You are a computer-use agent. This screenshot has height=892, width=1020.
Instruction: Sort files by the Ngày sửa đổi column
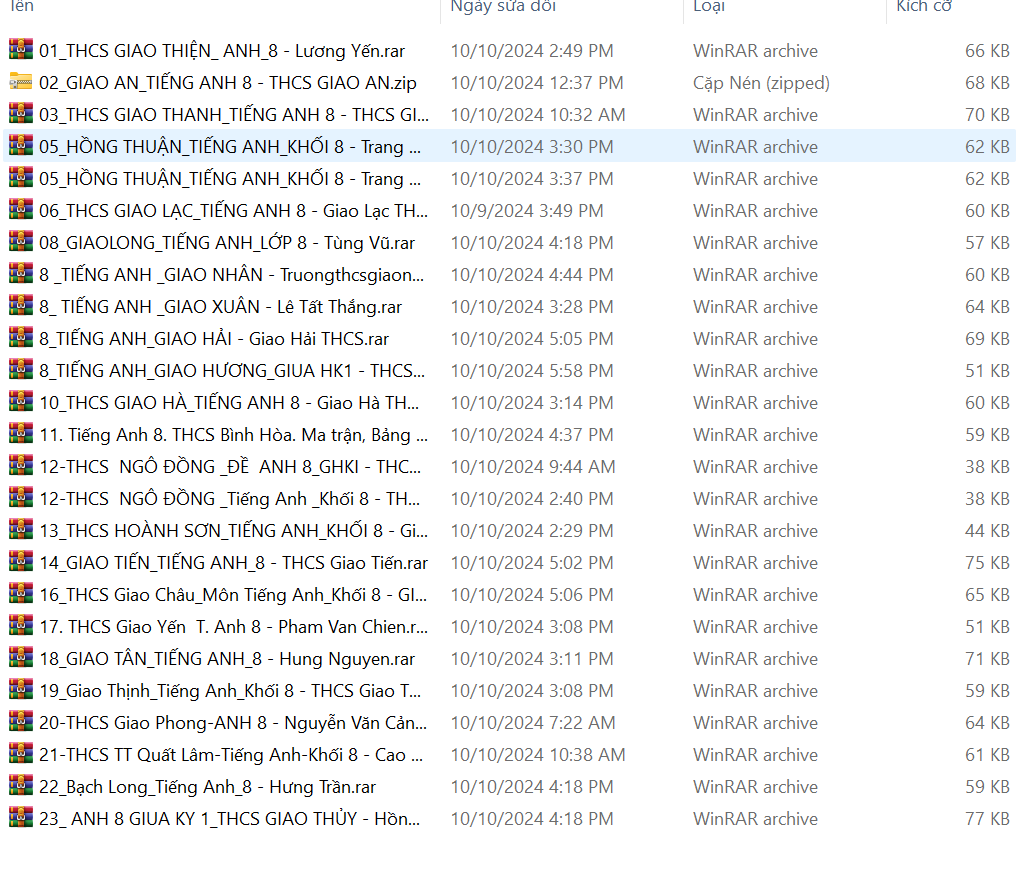pos(502,7)
